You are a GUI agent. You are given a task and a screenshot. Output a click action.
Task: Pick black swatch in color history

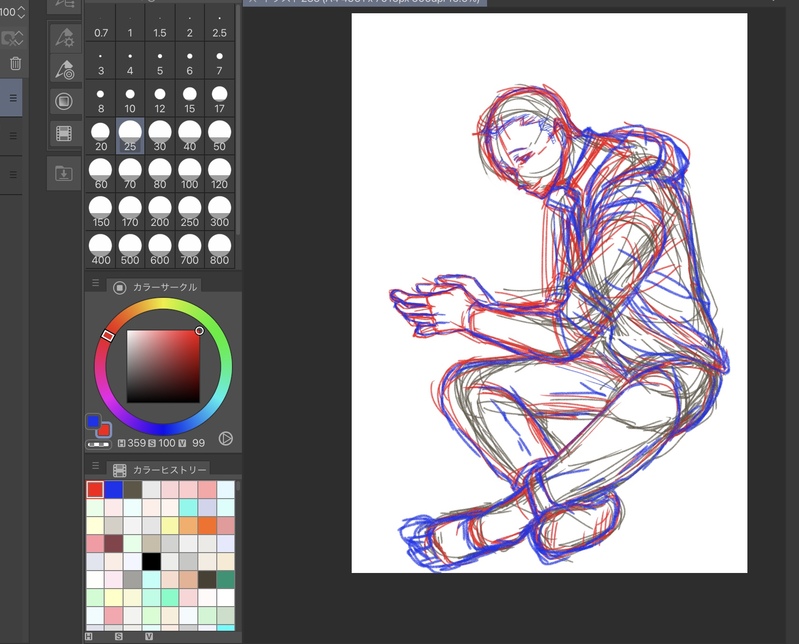pos(151,561)
